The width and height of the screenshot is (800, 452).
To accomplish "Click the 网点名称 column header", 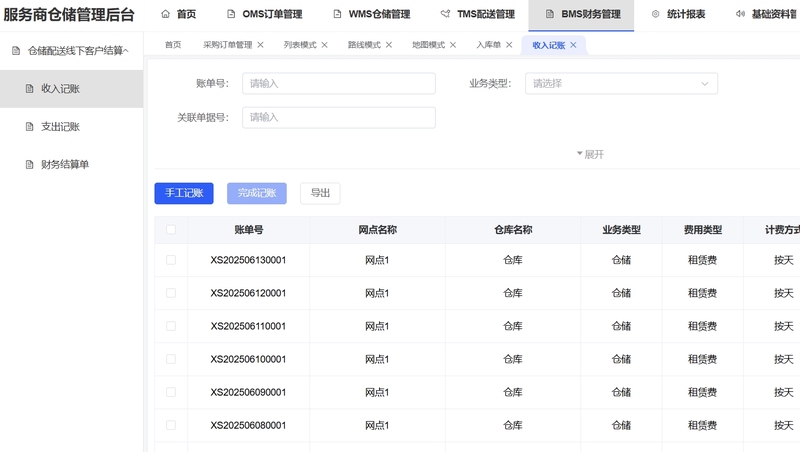I will pos(378,230).
